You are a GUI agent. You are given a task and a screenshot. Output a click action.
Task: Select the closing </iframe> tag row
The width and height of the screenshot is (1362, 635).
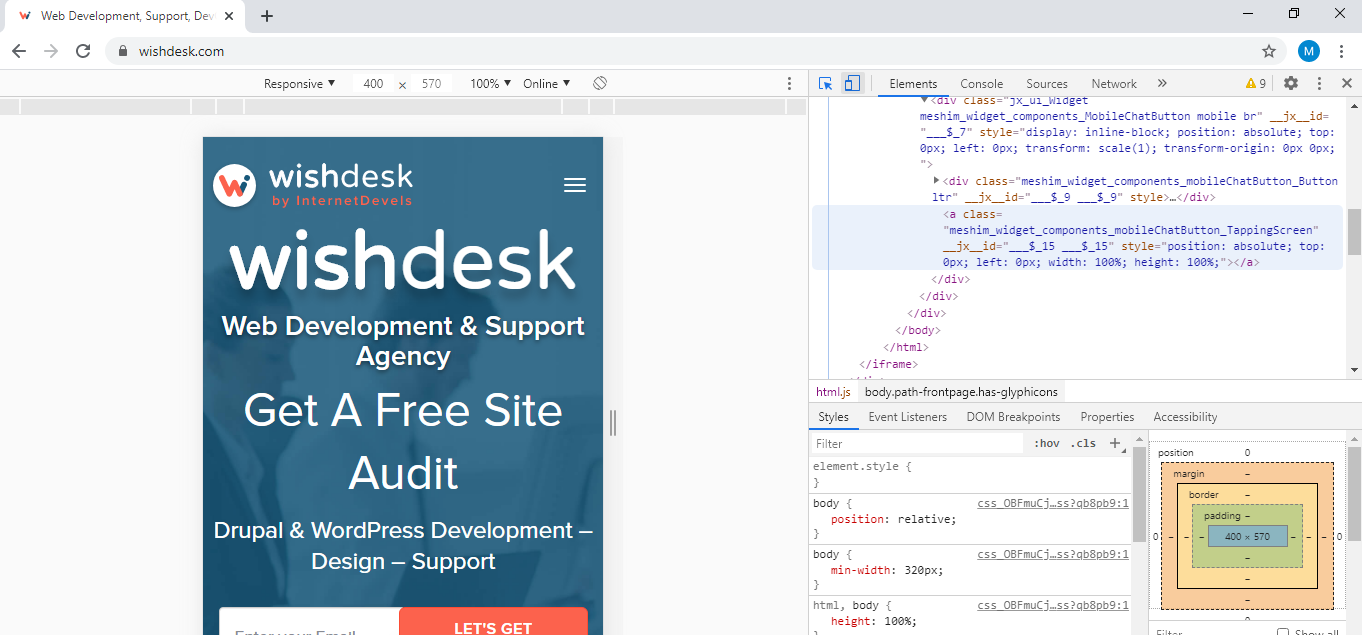coord(889,364)
